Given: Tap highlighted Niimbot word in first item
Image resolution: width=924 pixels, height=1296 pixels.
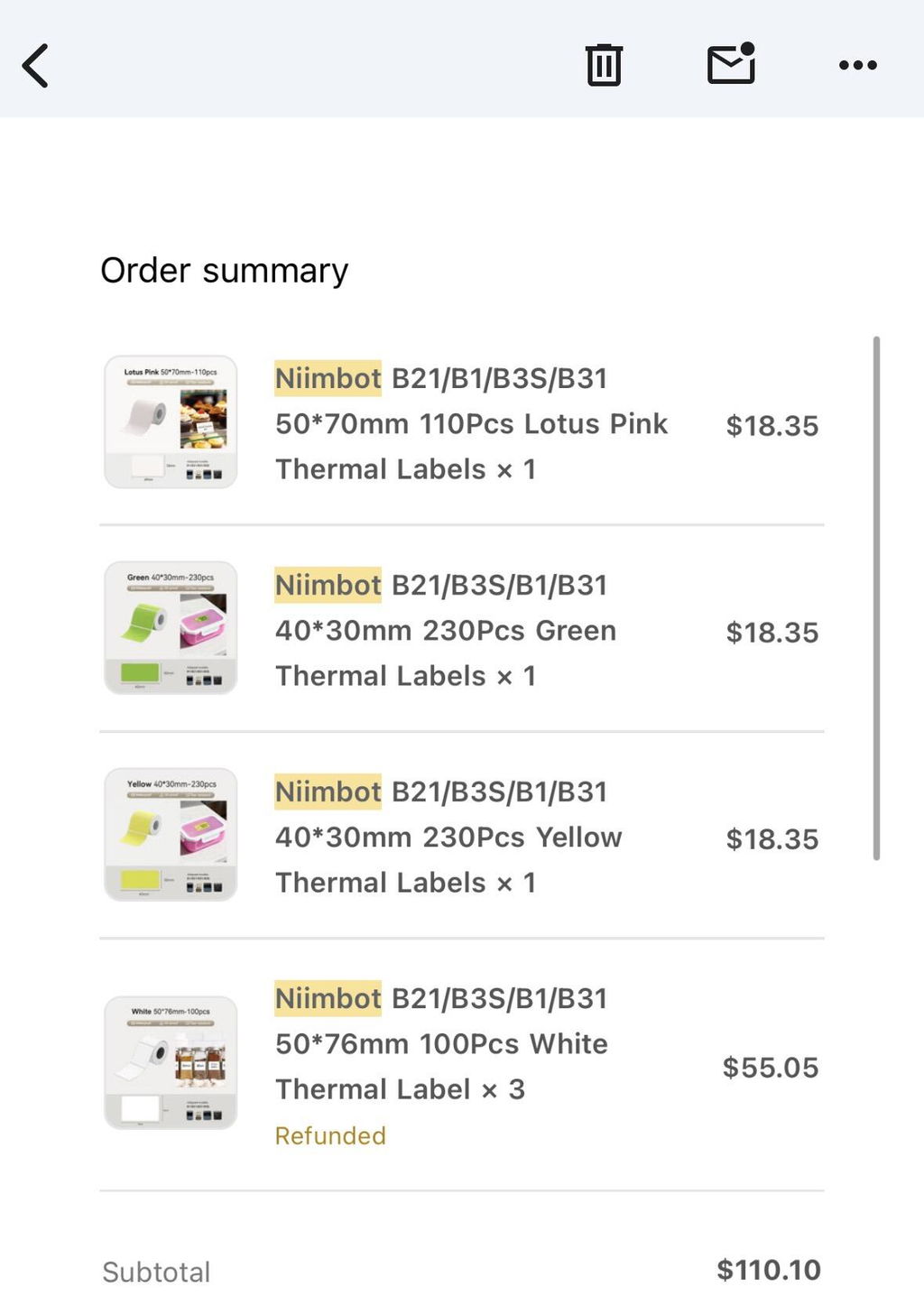Looking at the screenshot, I should click(328, 378).
